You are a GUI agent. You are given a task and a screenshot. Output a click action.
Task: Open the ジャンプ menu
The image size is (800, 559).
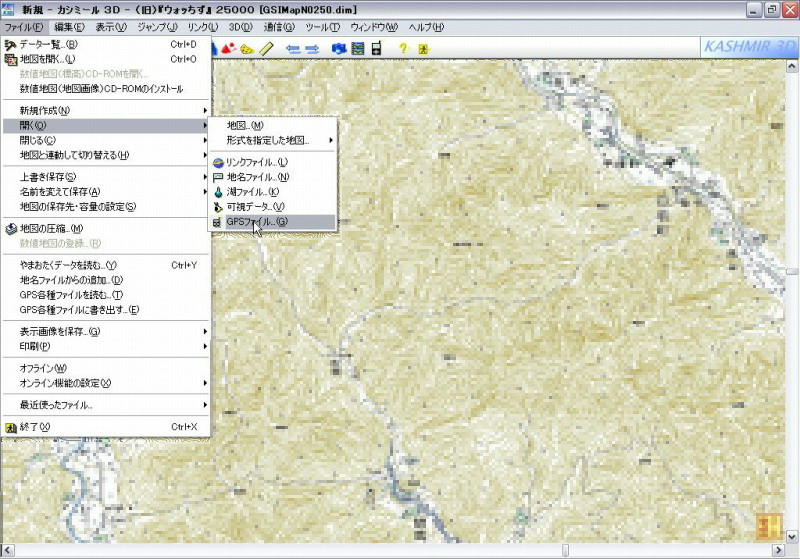click(x=157, y=27)
